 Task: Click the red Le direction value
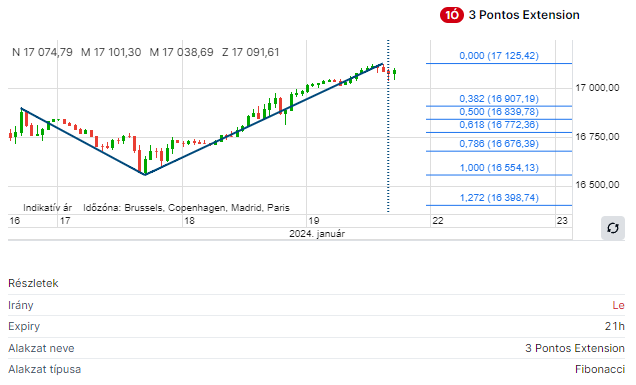click(x=618, y=305)
